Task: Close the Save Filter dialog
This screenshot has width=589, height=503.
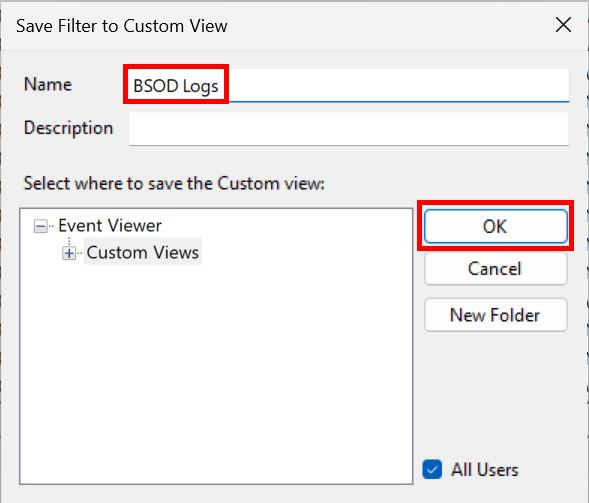Action: coord(563,25)
